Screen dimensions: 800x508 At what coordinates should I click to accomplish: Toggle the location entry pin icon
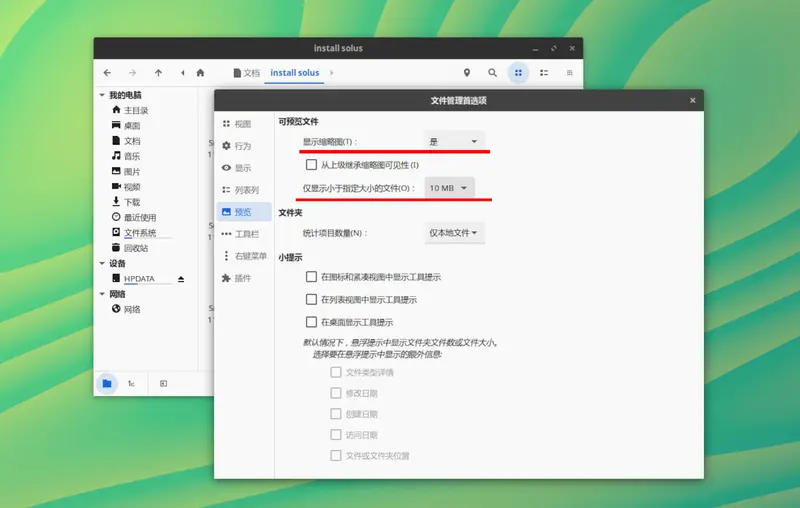coord(466,73)
